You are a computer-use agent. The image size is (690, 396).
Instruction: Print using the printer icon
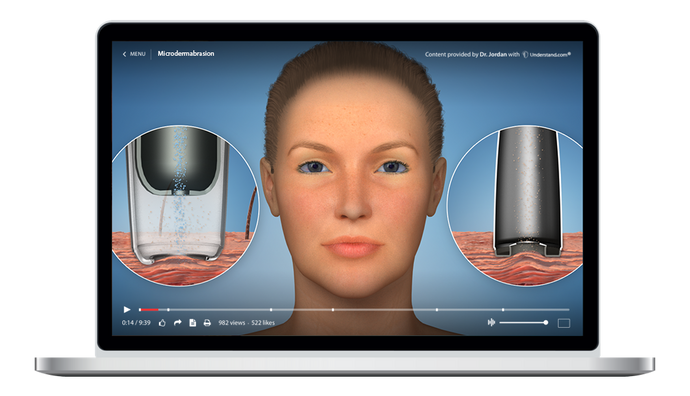tap(207, 323)
